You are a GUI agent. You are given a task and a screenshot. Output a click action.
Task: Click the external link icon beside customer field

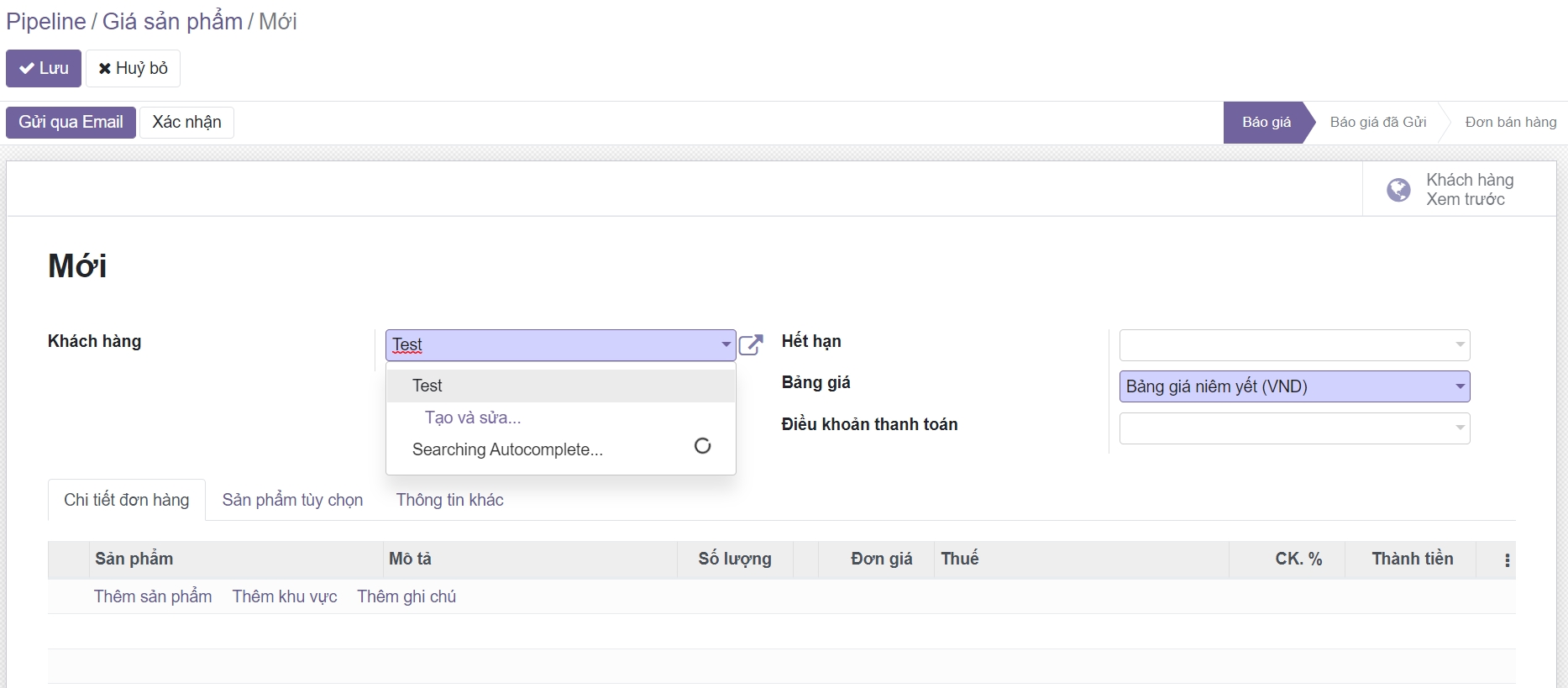(750, 345)
